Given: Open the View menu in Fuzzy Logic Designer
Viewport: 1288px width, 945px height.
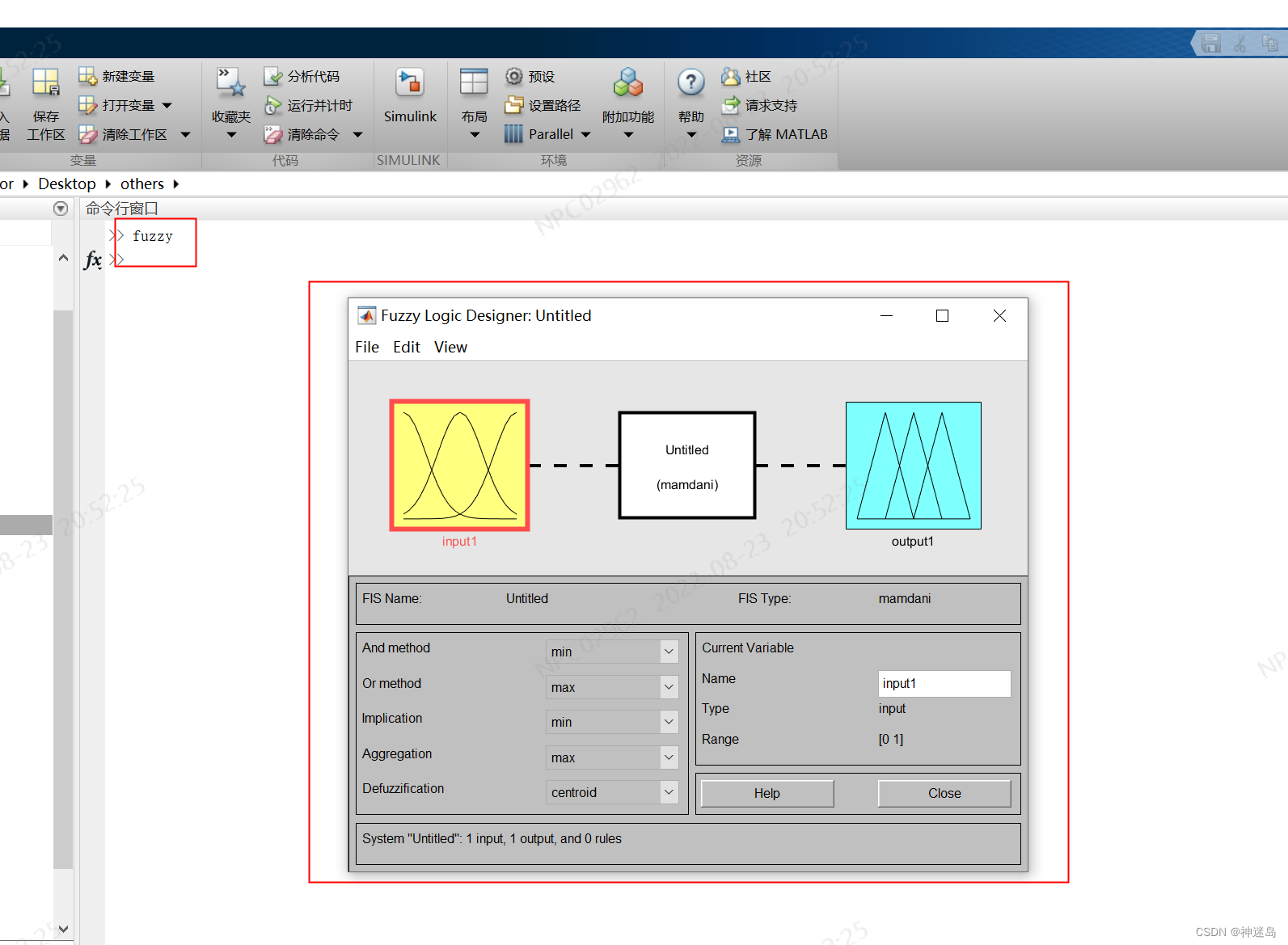Looking at the screenshot, I should pos(450,347).
